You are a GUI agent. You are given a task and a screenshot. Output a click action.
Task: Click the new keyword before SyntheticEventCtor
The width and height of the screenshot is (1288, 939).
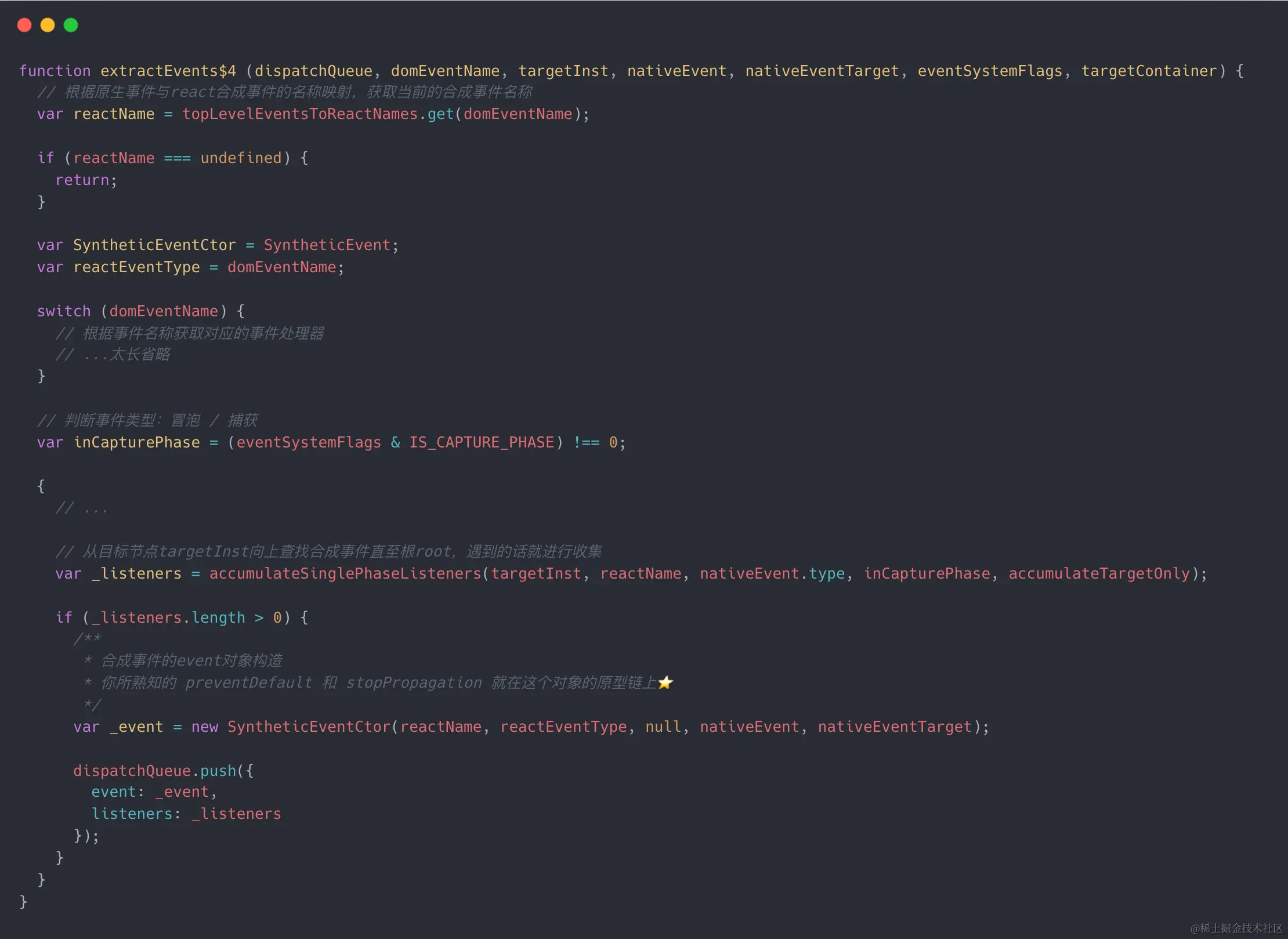click(x=205, y=727)
